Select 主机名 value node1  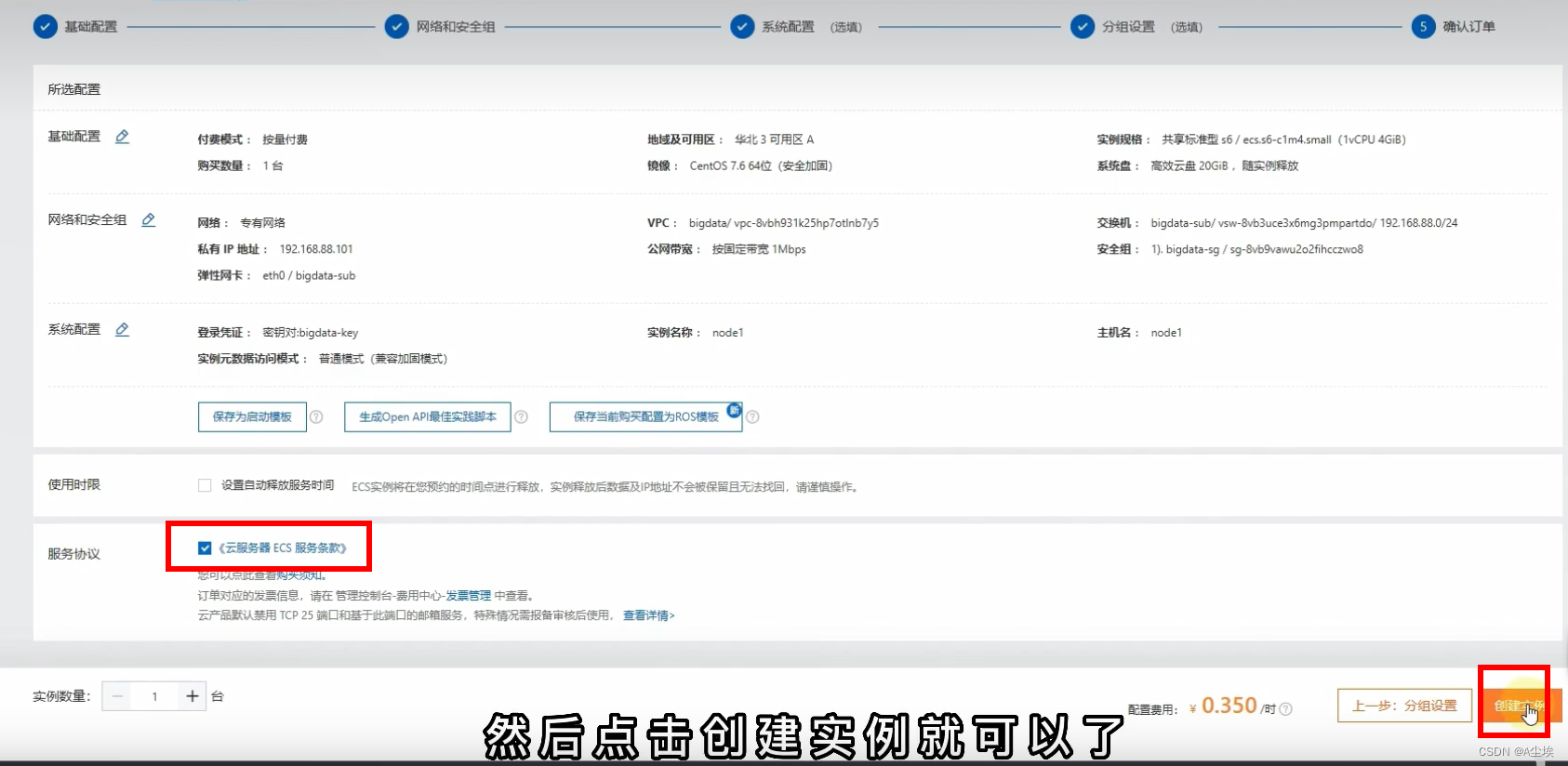(1166, 333)
